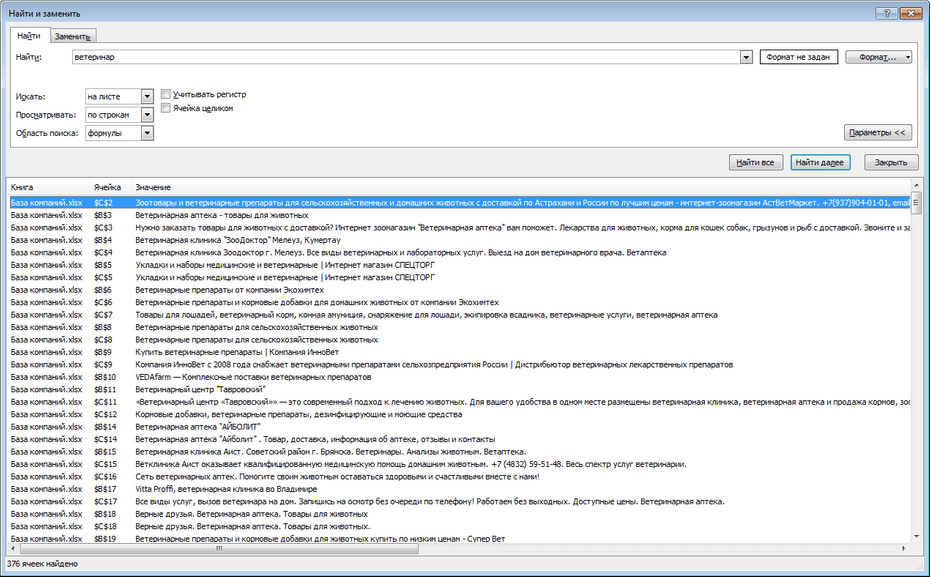The height and width of the screenshot is (577, 930).
Task: Select the result 'Купить ветеринарные препараты | Компания ИнноВет'
Action: pyautogui.click(x=459, y=352)
